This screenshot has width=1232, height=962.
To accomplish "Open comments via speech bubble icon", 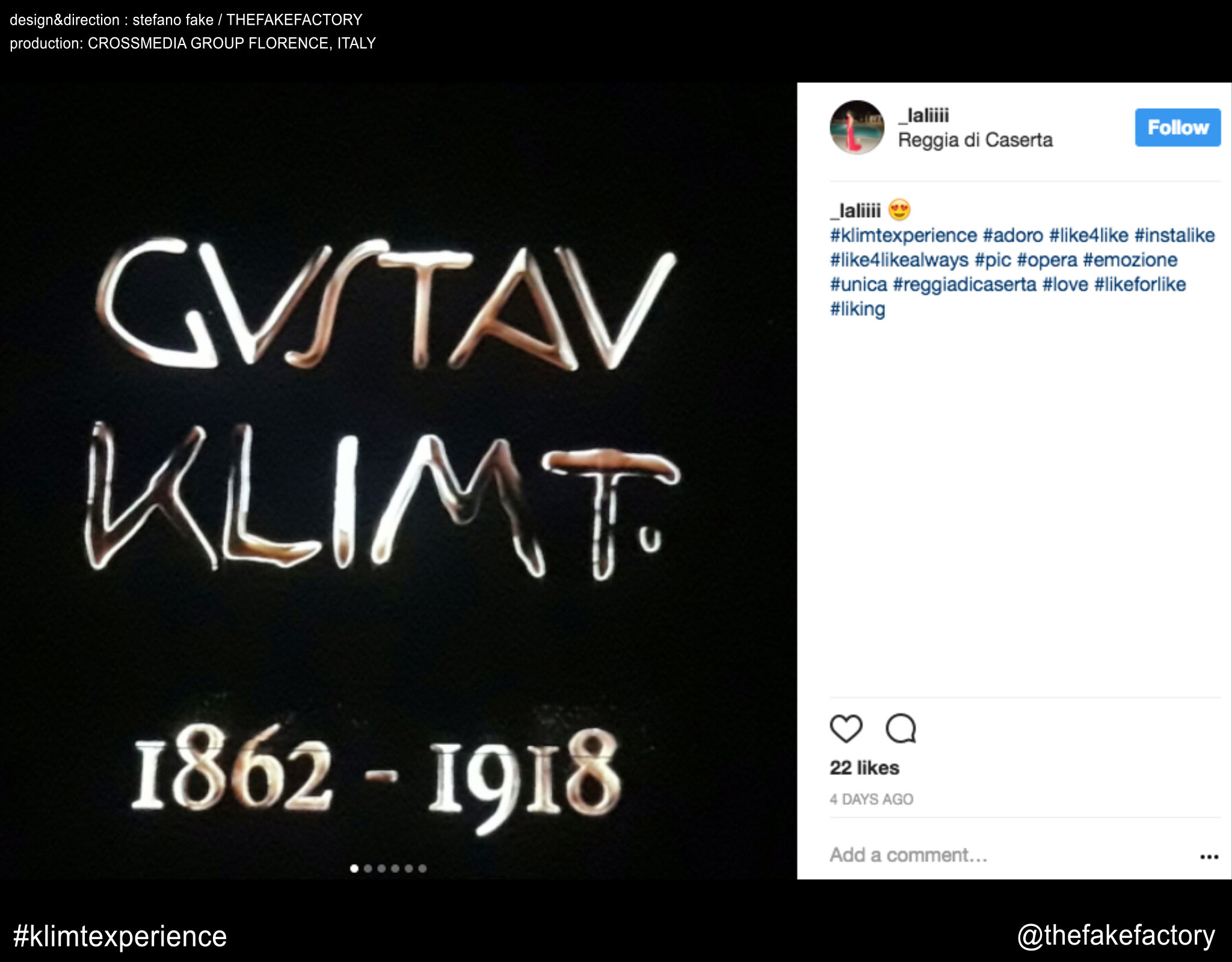I will point(901,729).
